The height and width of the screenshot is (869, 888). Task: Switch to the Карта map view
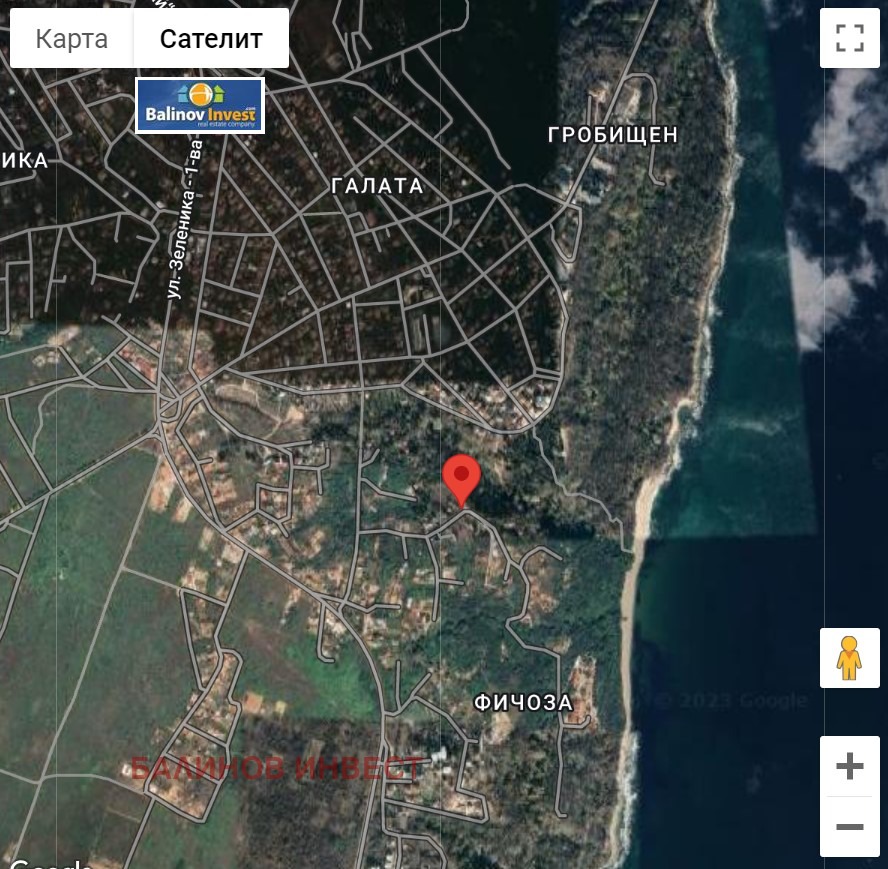point(72,39)
